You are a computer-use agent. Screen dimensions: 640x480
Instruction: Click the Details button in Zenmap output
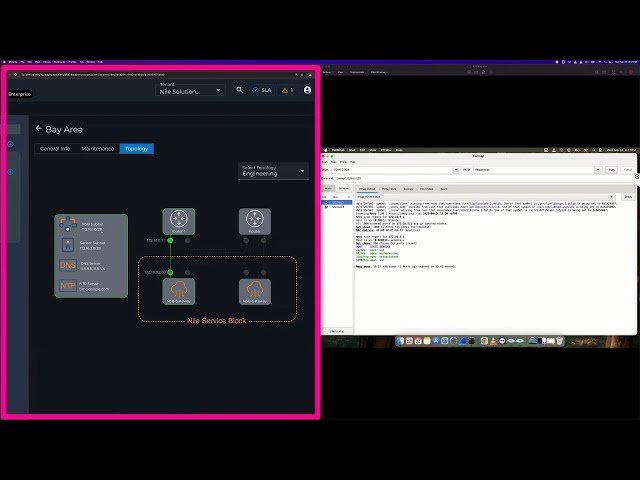click(628, 197)
